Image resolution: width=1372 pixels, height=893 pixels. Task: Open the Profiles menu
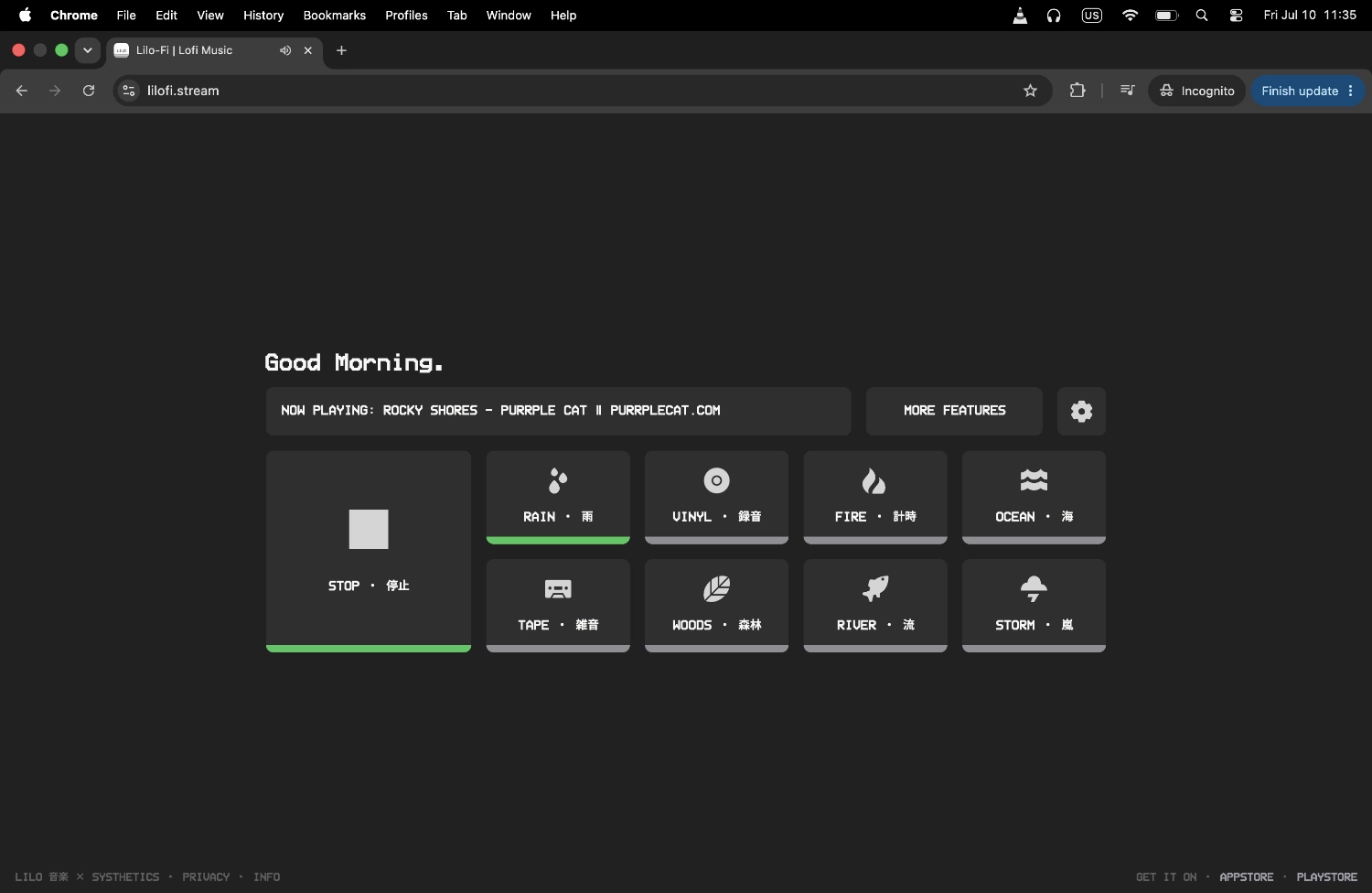[406, 15]
